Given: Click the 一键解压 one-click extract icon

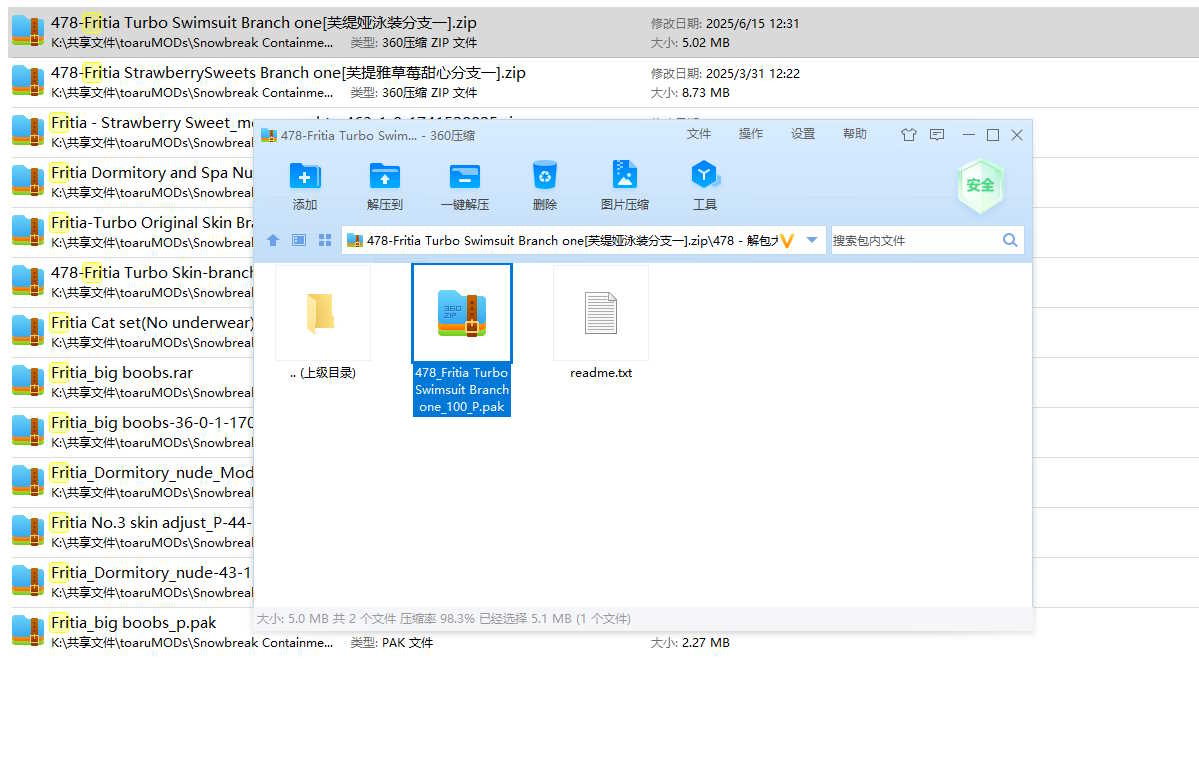Looking at the screenshot, I should 465,177.
